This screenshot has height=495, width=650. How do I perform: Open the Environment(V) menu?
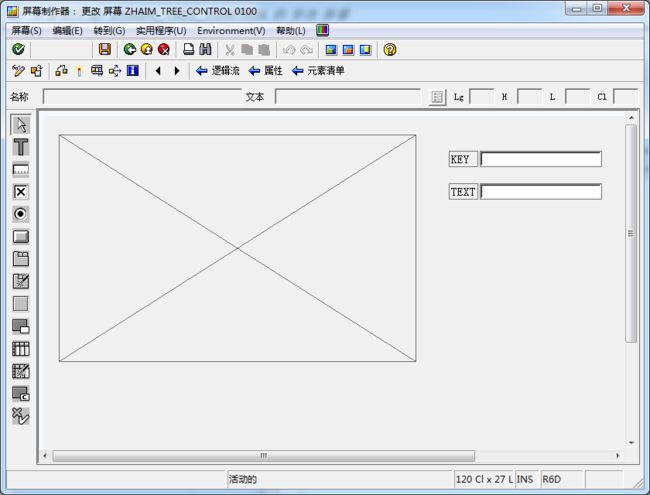coord(231,31)
